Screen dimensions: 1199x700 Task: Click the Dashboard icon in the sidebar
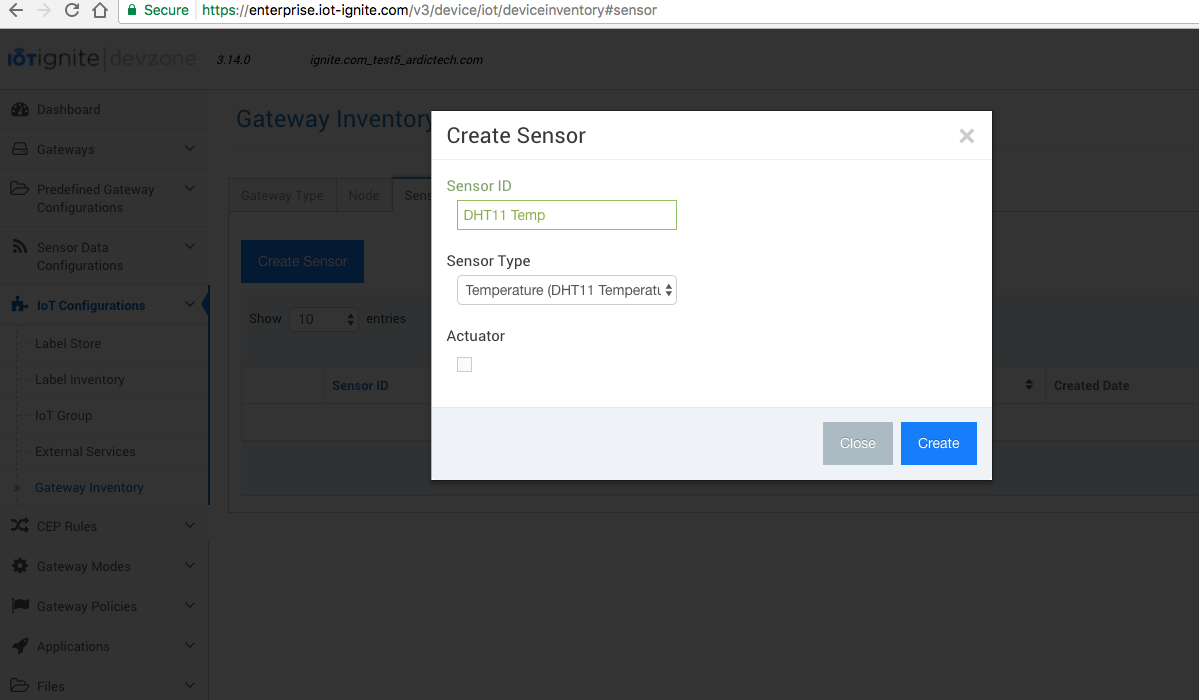[x=22, y=109]
